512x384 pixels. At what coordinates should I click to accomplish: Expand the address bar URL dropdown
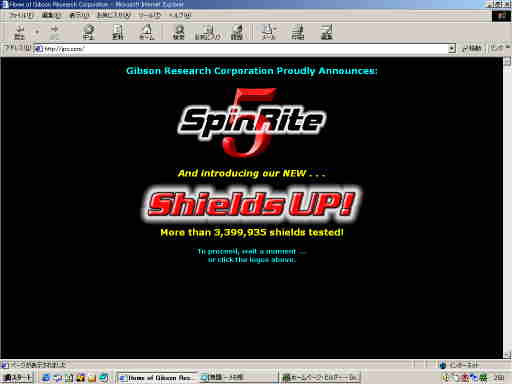pos(452,49)
